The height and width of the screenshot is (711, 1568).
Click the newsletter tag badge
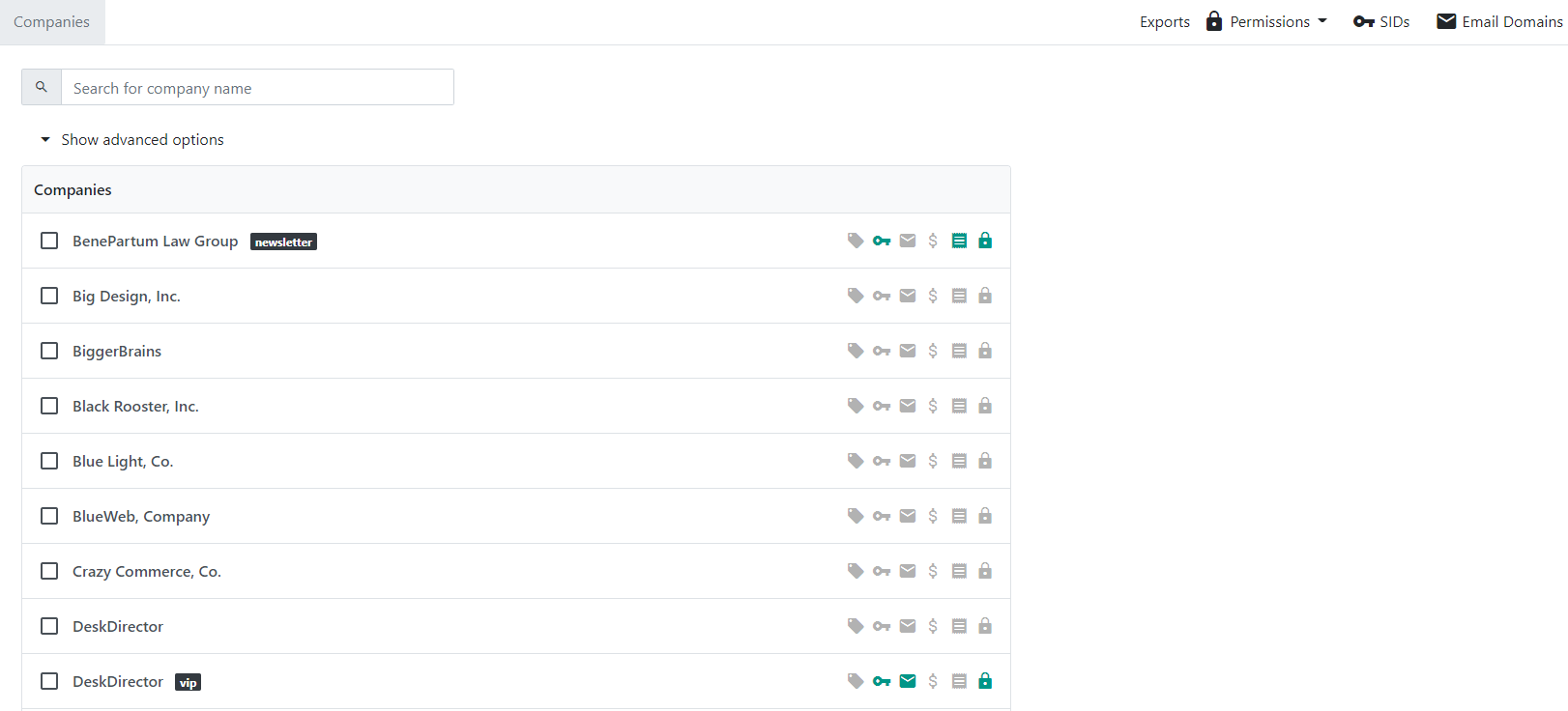pyautogui.click(x=283, y=242)
